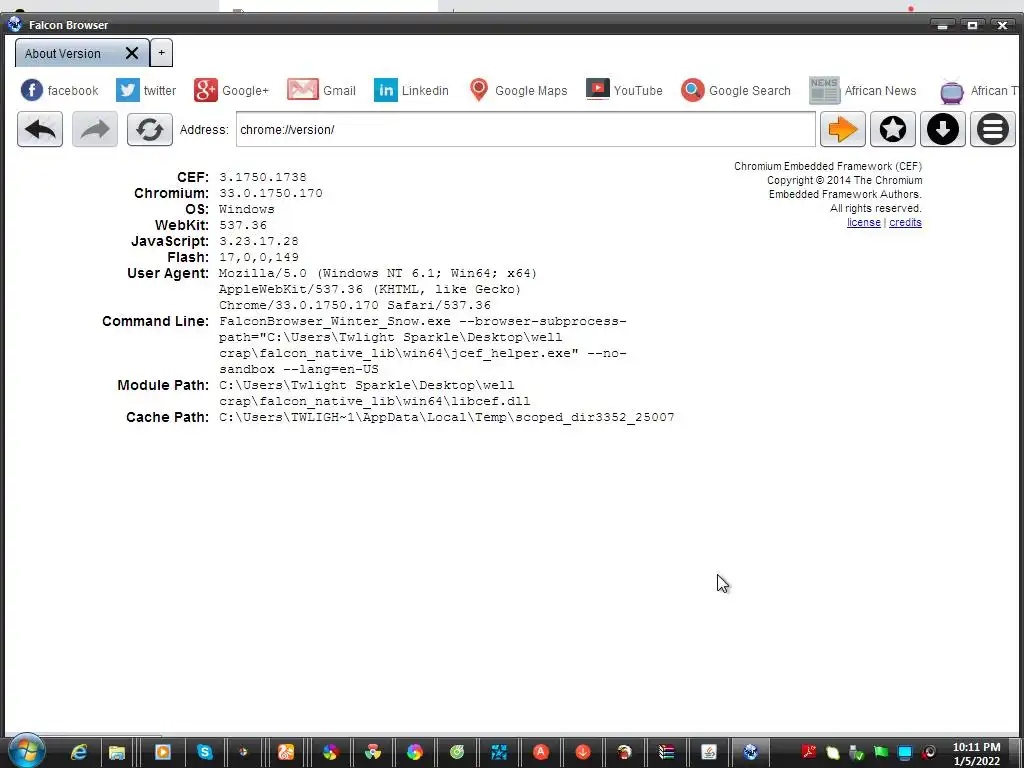Close the About Version tab
1024x768 pixels.
pos(132,53)
